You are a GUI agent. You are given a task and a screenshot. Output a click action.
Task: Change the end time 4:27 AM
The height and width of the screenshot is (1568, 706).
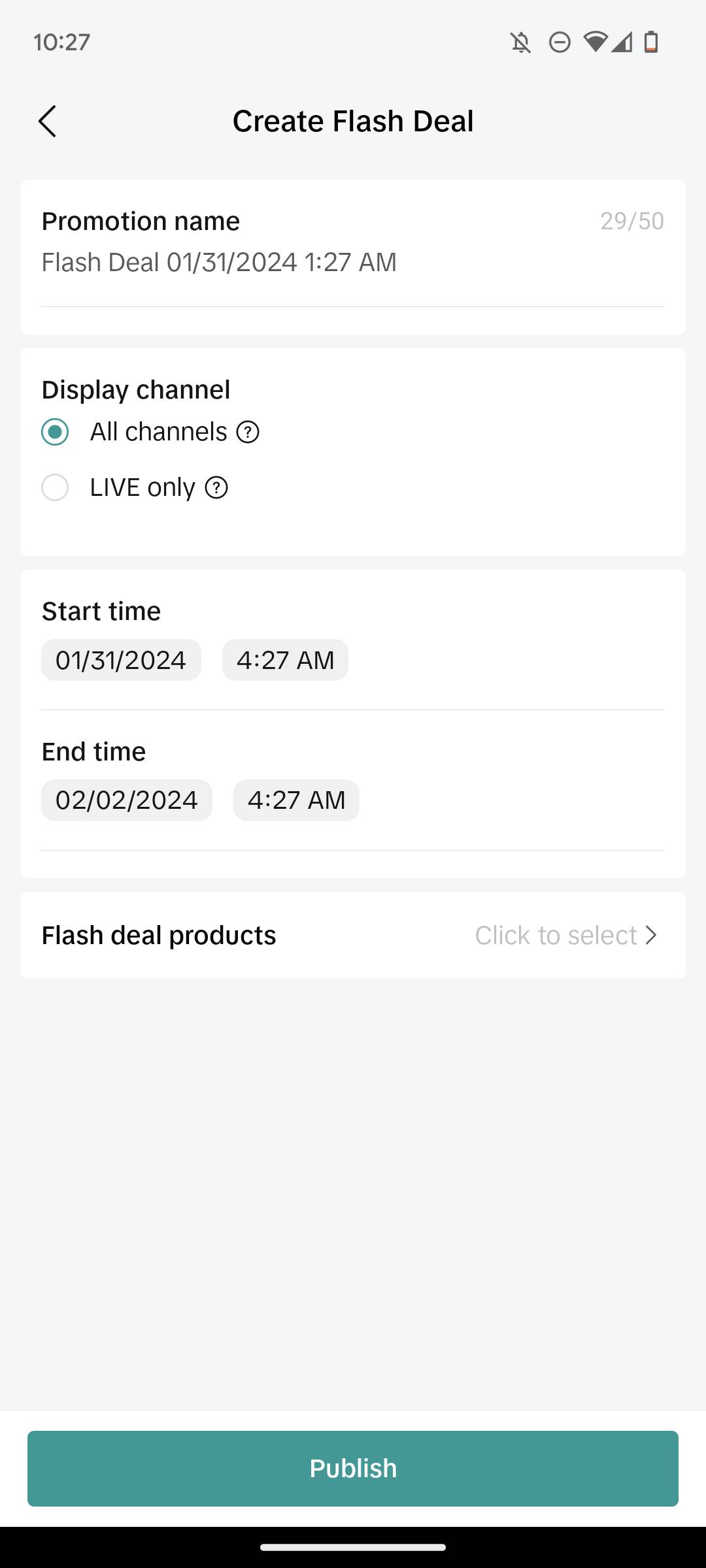(296, 800)
